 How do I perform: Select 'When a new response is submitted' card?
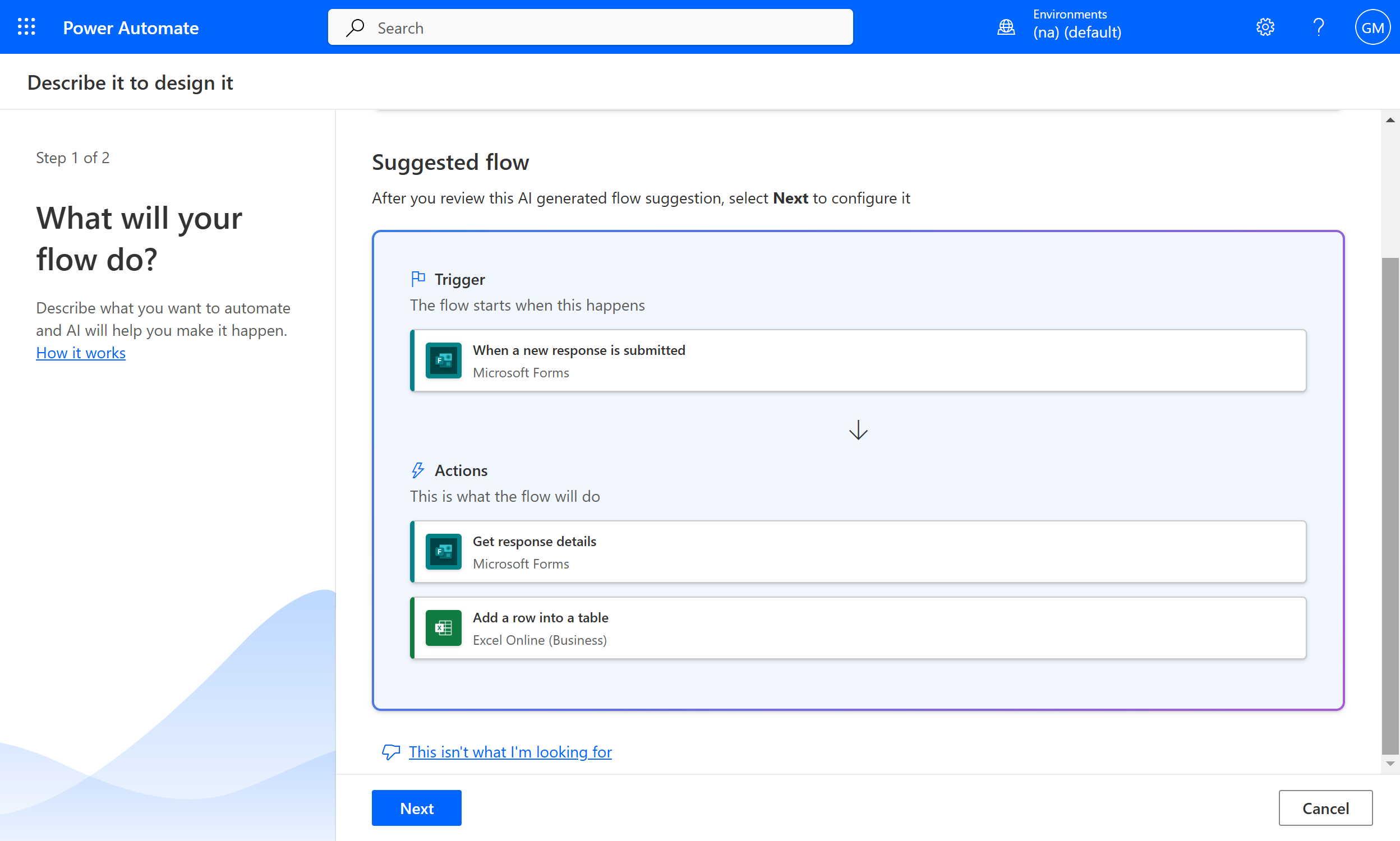click(857, 361)
